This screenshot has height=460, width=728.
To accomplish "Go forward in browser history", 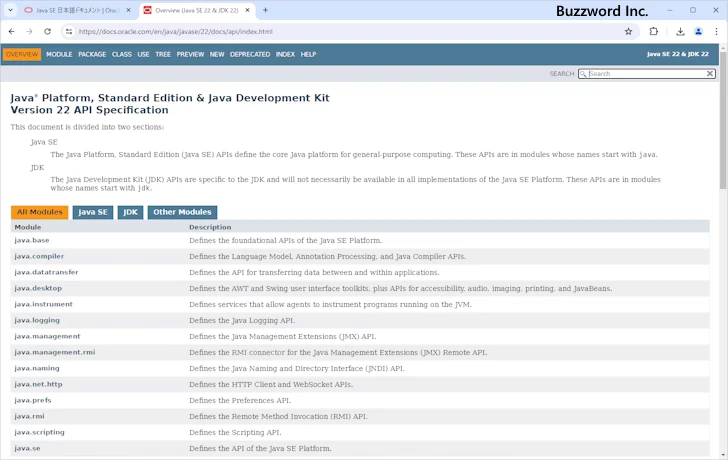I will pyautogui.click(x=29, y=32).
